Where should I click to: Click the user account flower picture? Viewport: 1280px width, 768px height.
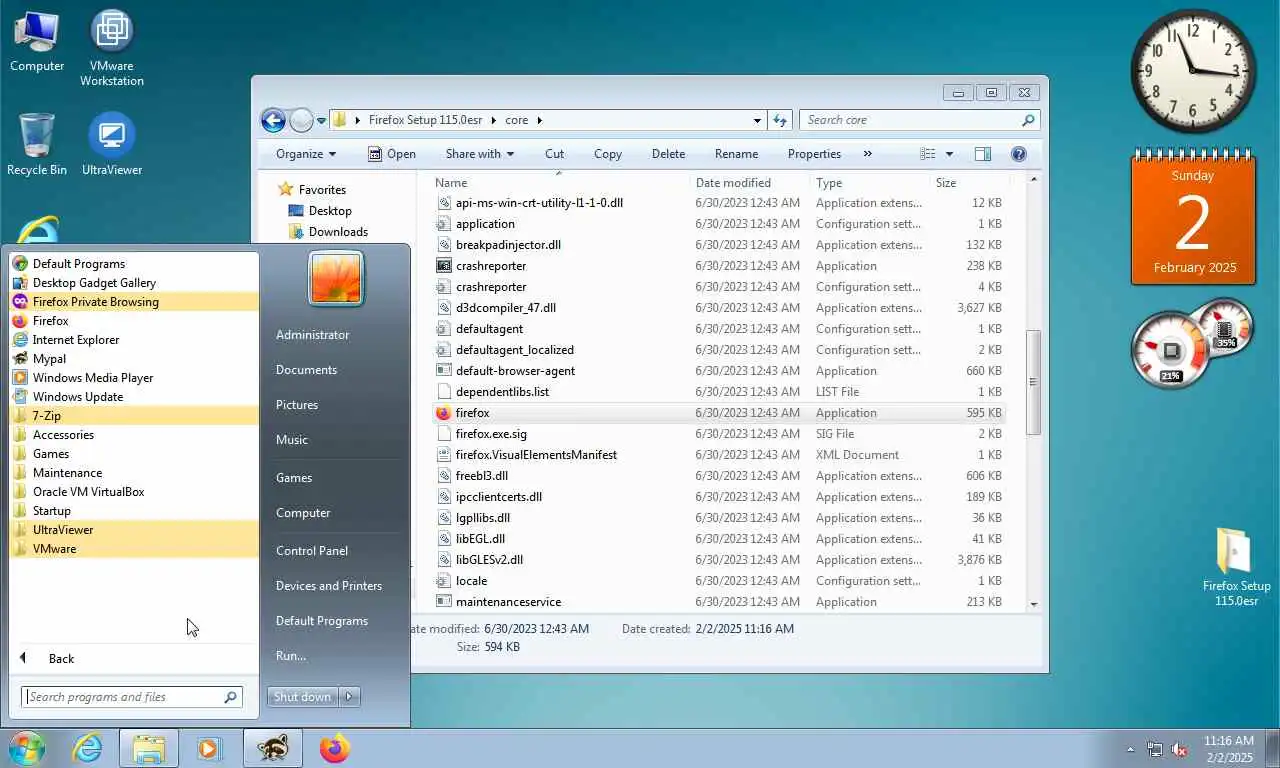coord(336,277)
